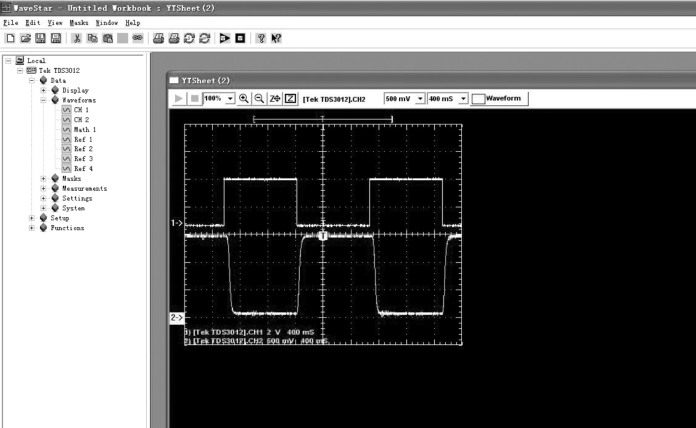This screenshot has width=696, height=428.
Task: Expand the Display tree node
Action: pos(43,90)
